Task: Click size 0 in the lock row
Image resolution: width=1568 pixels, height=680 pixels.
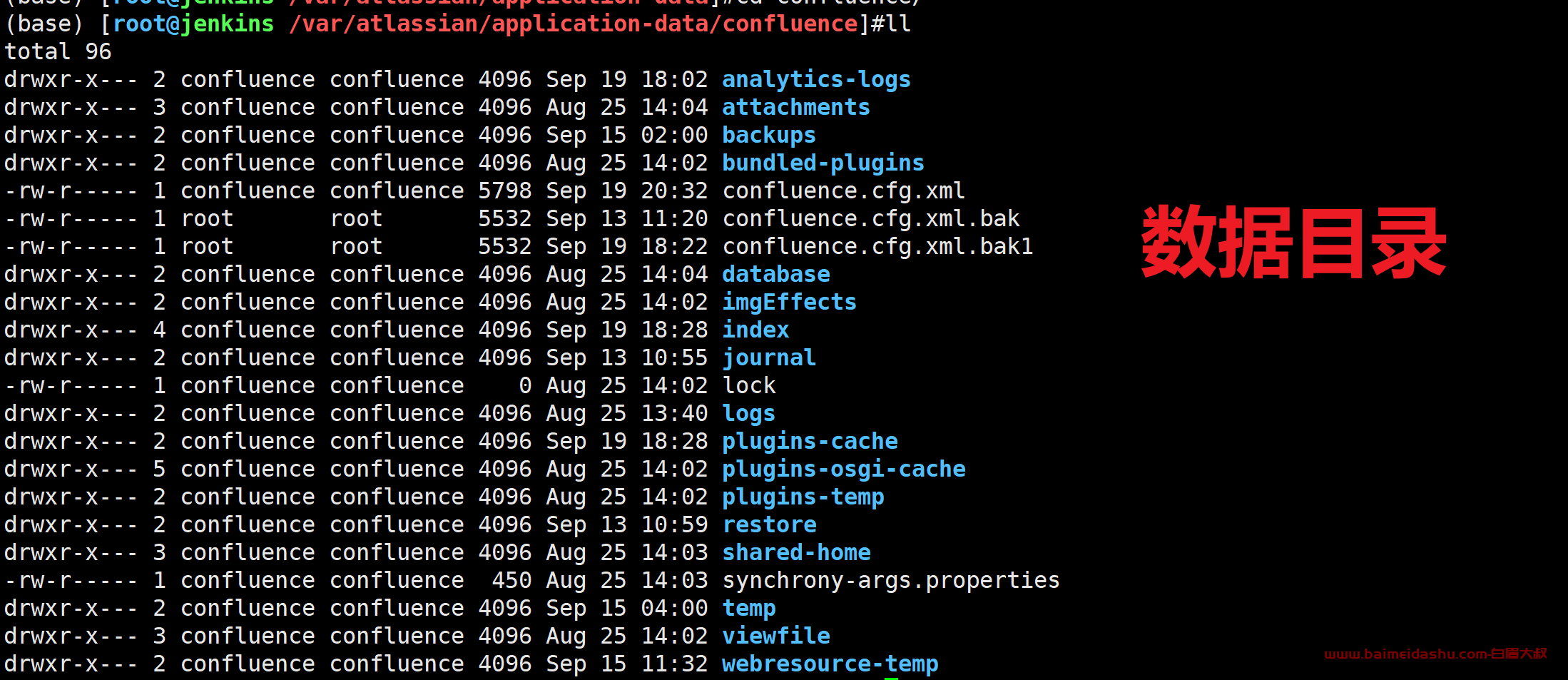Action: click(525, 386)
